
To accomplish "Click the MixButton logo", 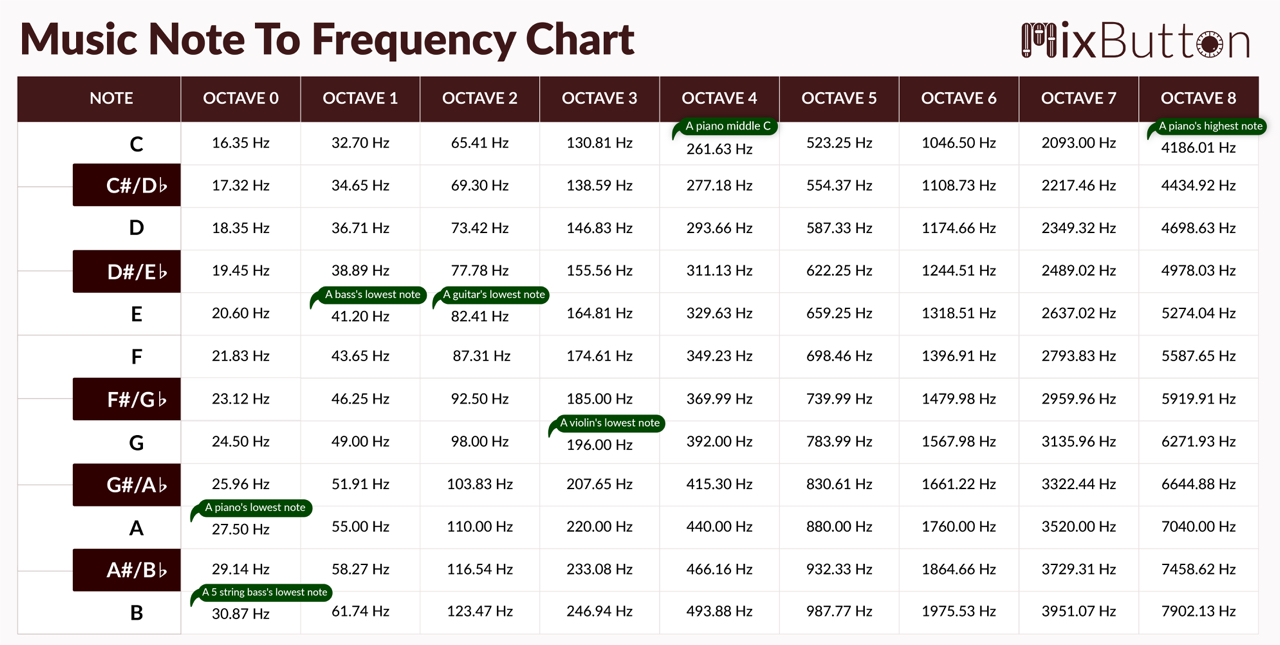I will pyautogui.click(x=1135, y=41).
